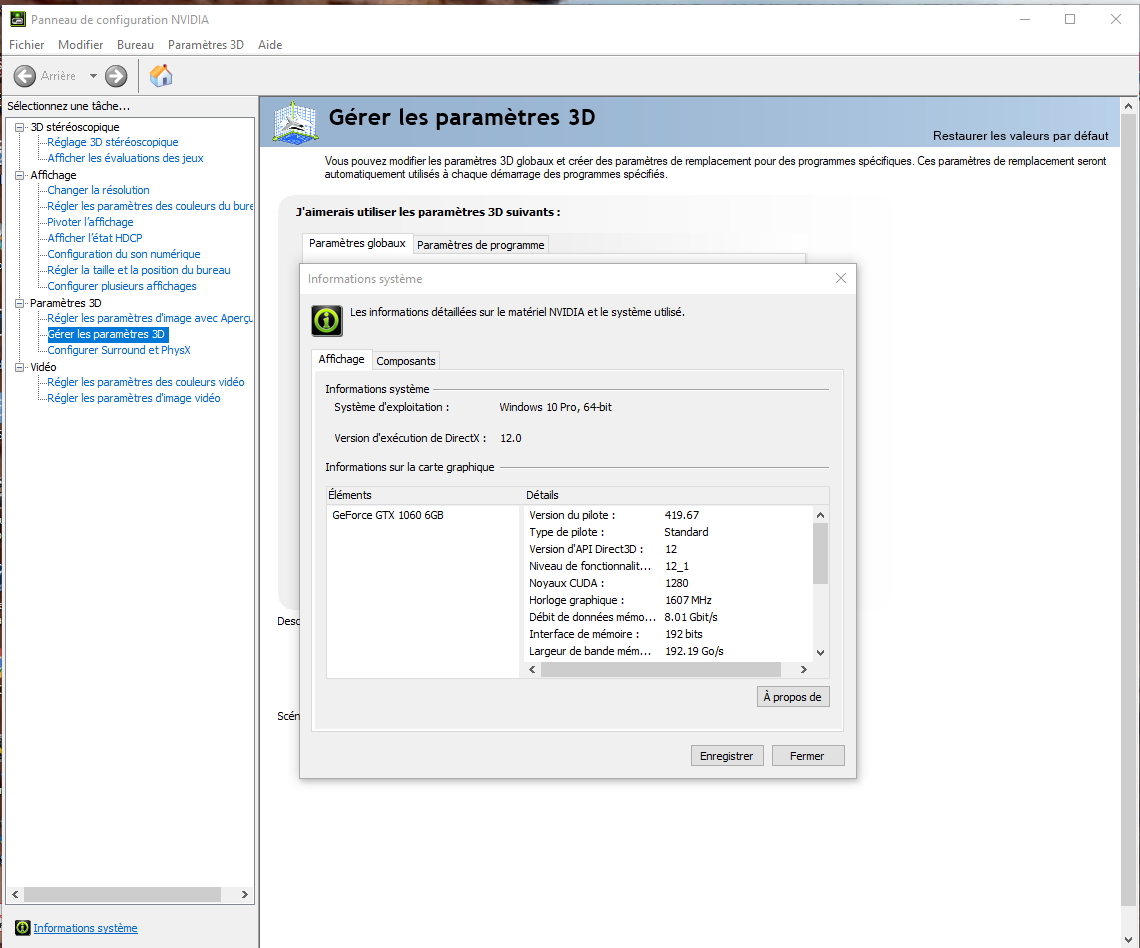Viewport: 1140px width, 948px height.
Task: Click the Fermer button
Action: (808, 756)
